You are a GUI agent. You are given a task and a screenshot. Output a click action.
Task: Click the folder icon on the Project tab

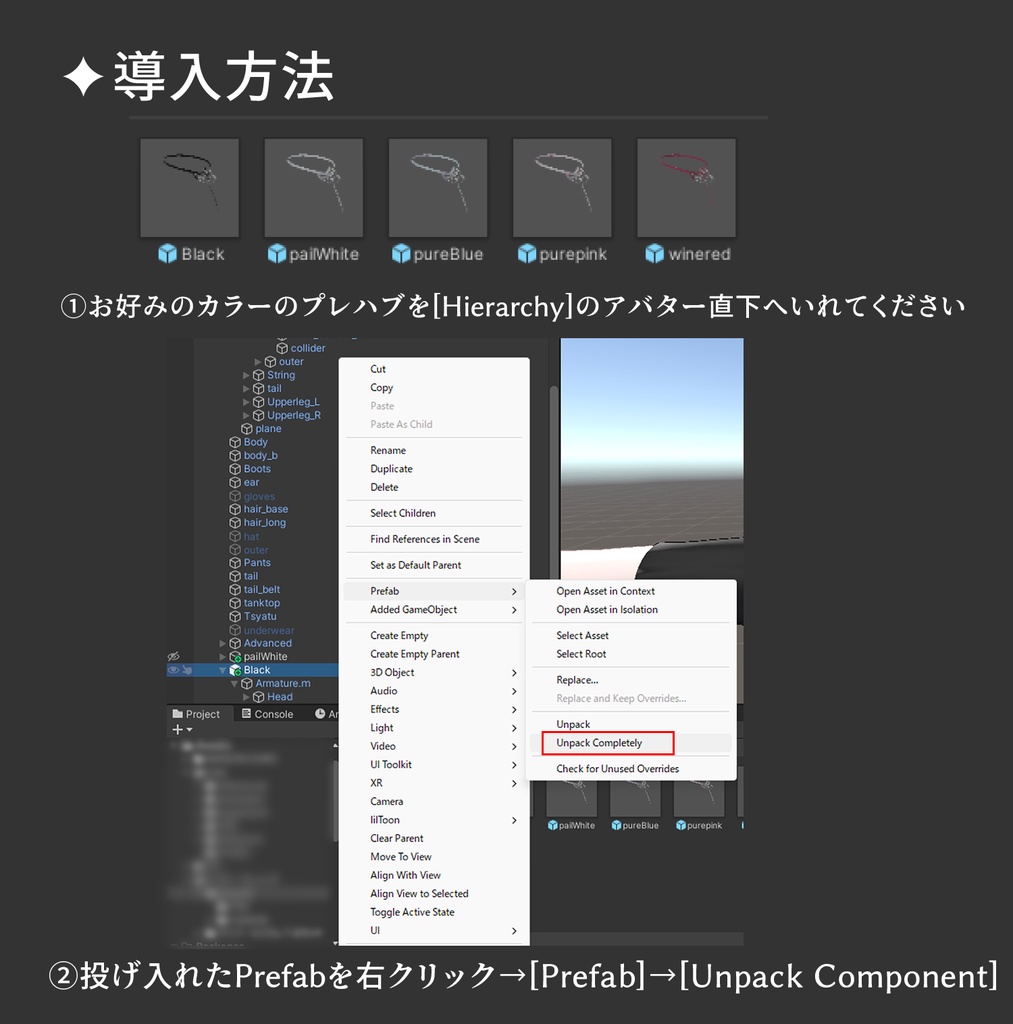pyautogui.click(x=177, y=713)
